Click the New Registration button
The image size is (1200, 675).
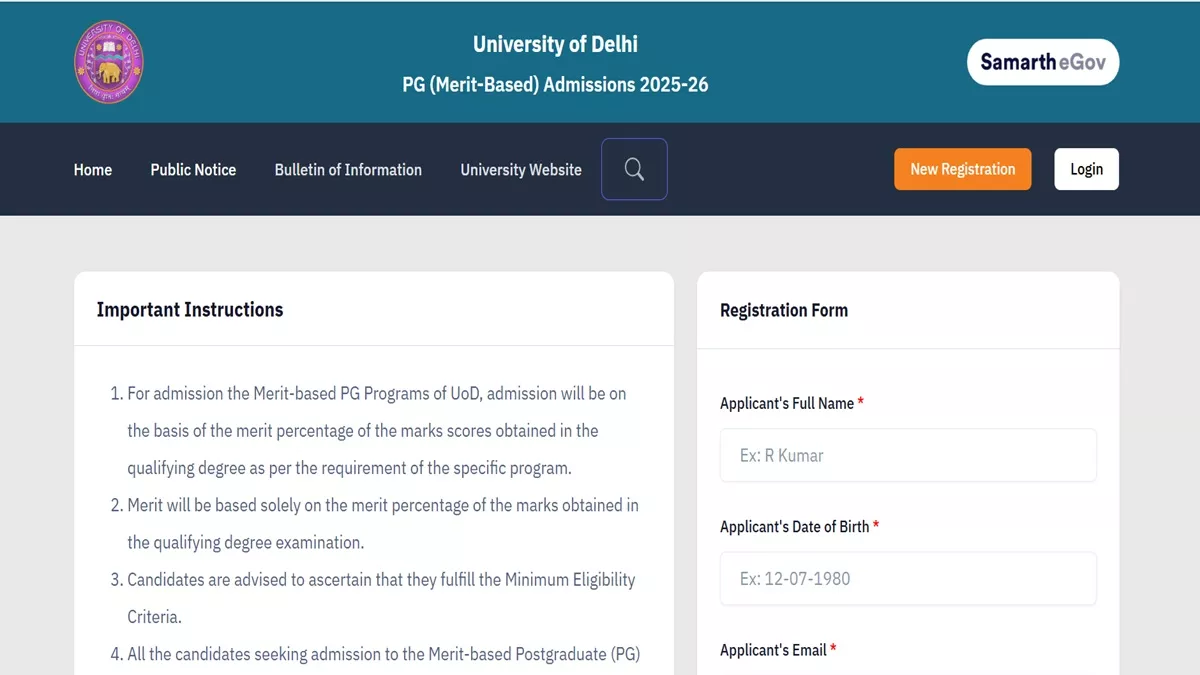click(x=963, y=169)
